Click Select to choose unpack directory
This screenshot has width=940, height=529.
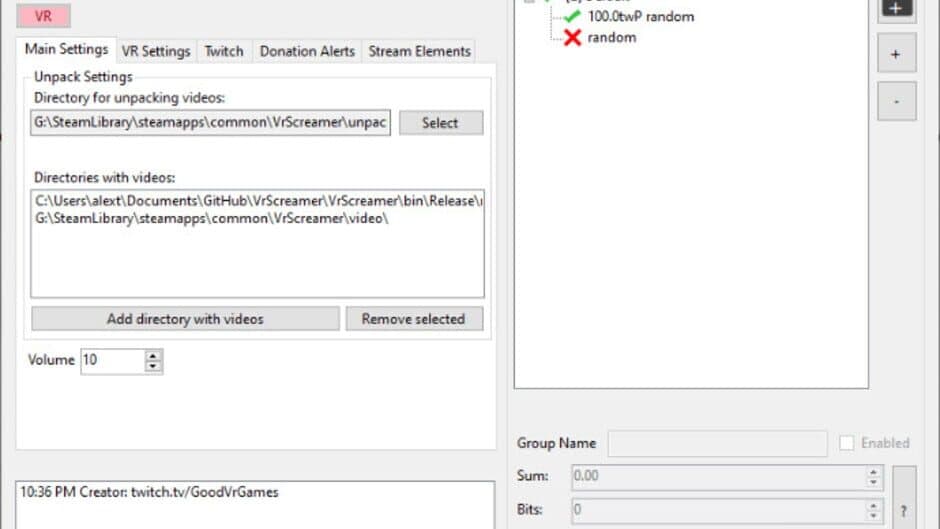pos(441,123)
